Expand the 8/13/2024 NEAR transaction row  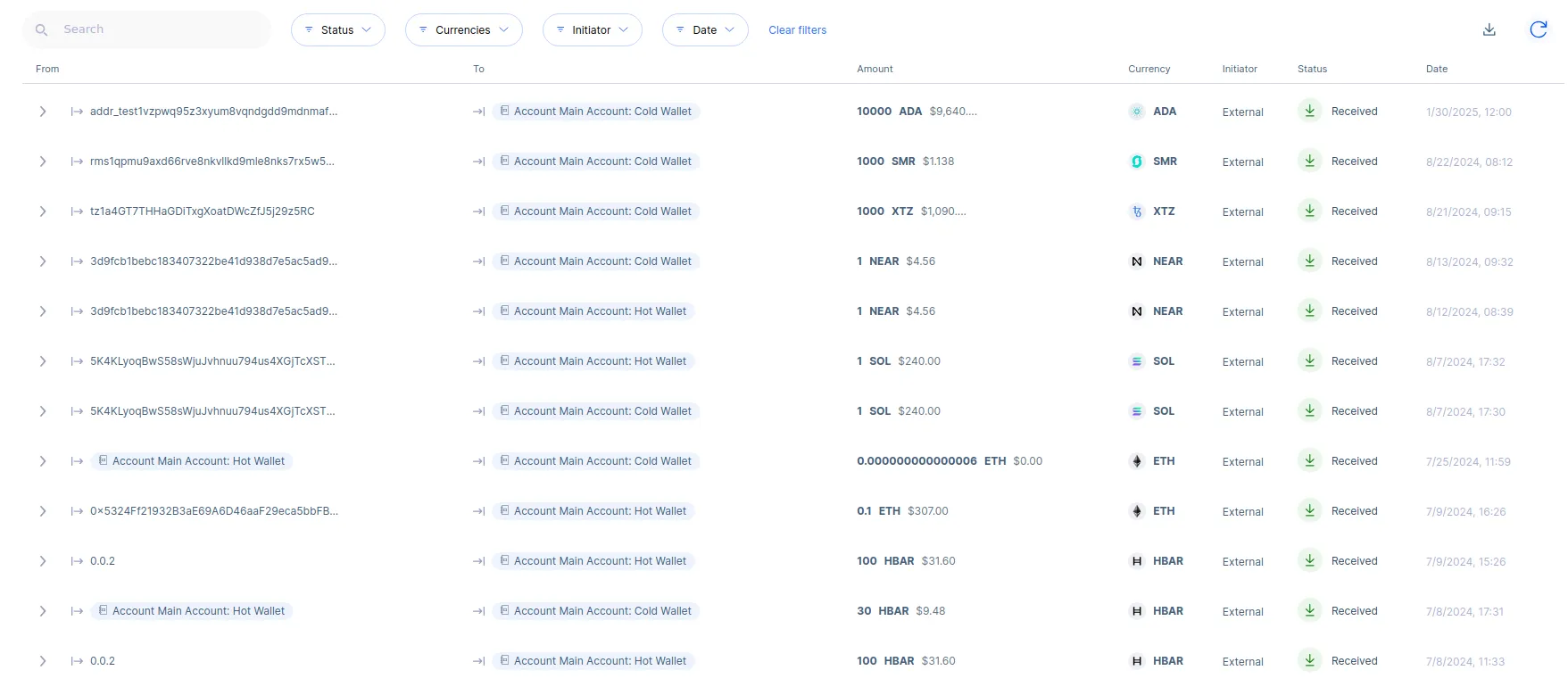point(43,261)
